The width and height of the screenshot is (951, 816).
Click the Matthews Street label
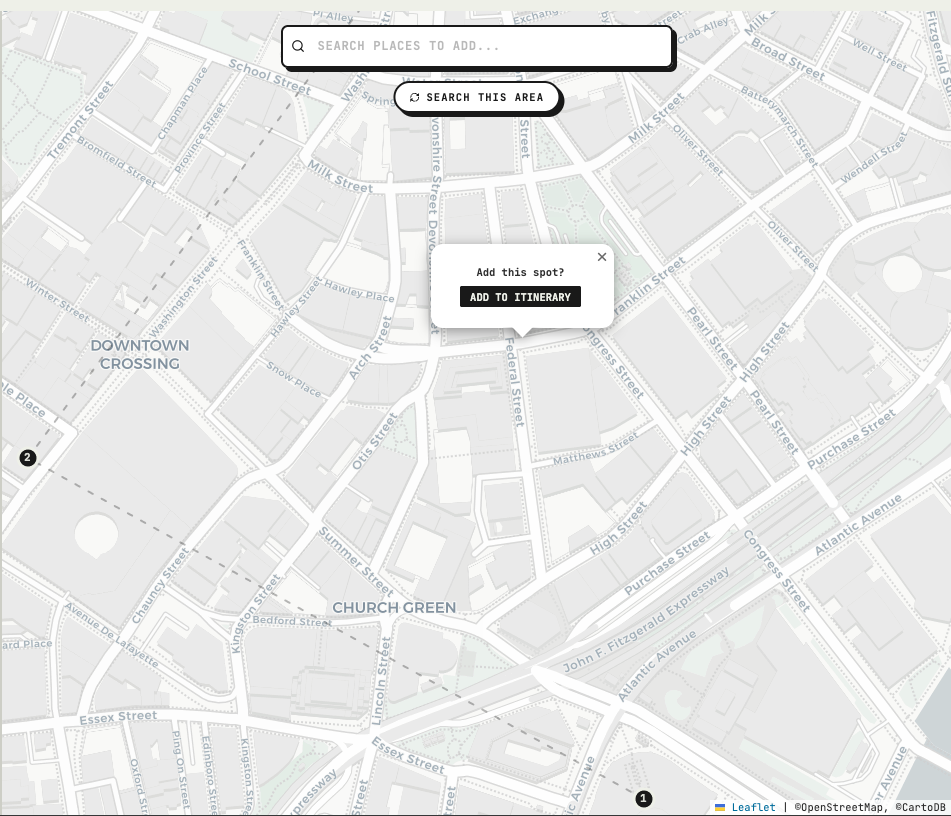pyautogui.click(x=596, y=449)
